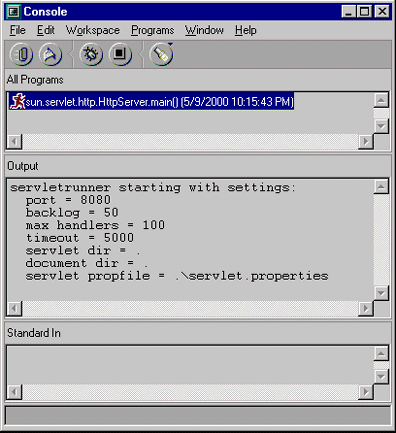396x433 pixels.
Task: Click the flashlight Search toolbar icon
Action: point(161,54)
